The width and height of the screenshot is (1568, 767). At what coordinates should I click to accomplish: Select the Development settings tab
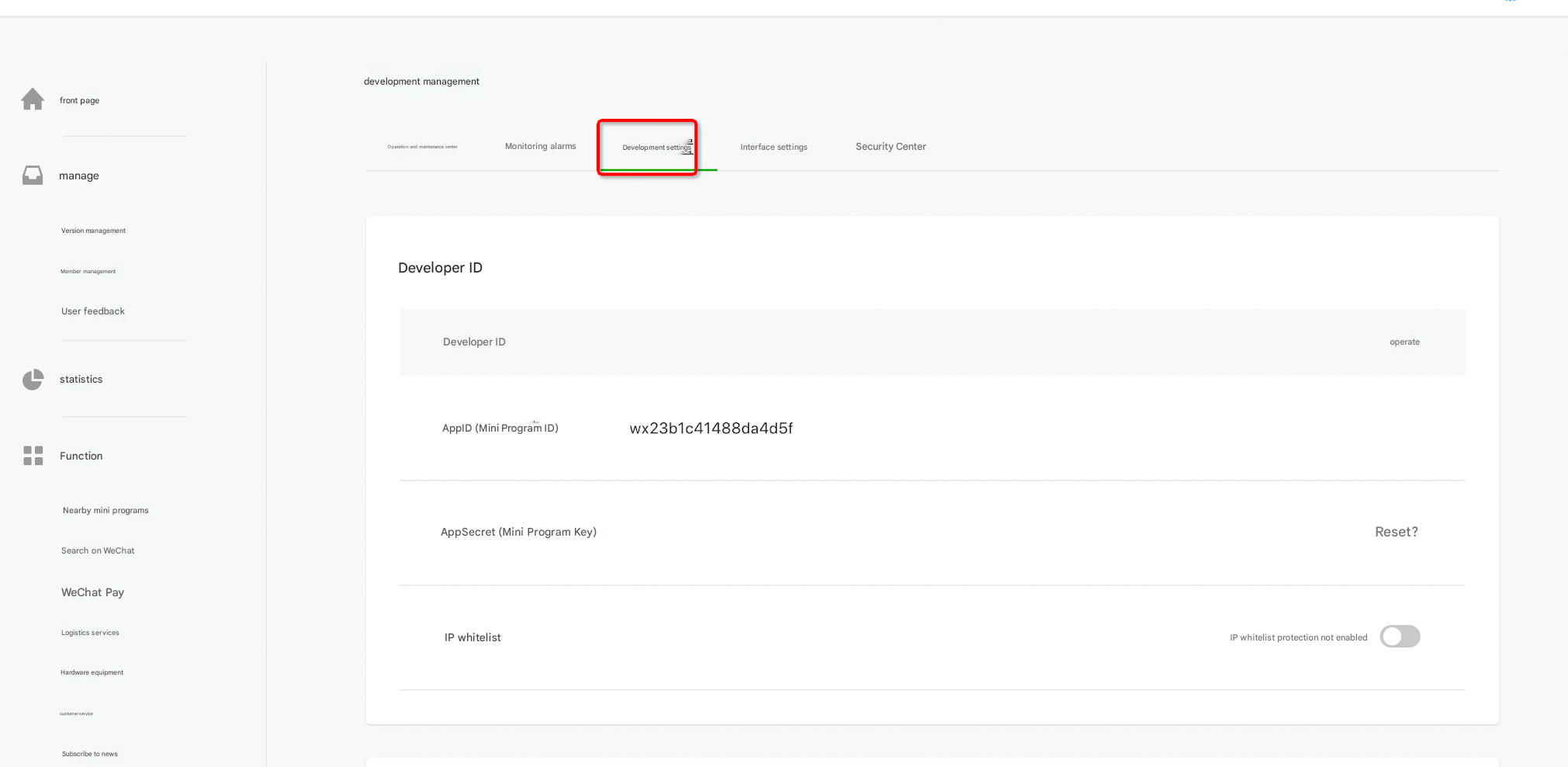[x=656, y=147]
